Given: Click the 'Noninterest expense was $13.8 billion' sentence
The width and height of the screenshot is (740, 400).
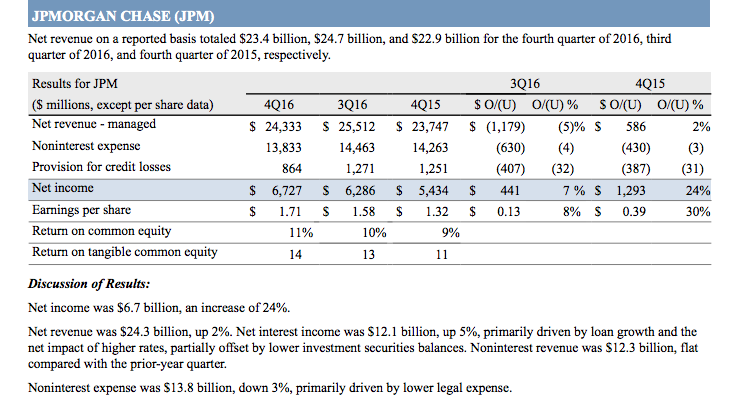Looking at the screenshot, I should (x=270, y=388).
